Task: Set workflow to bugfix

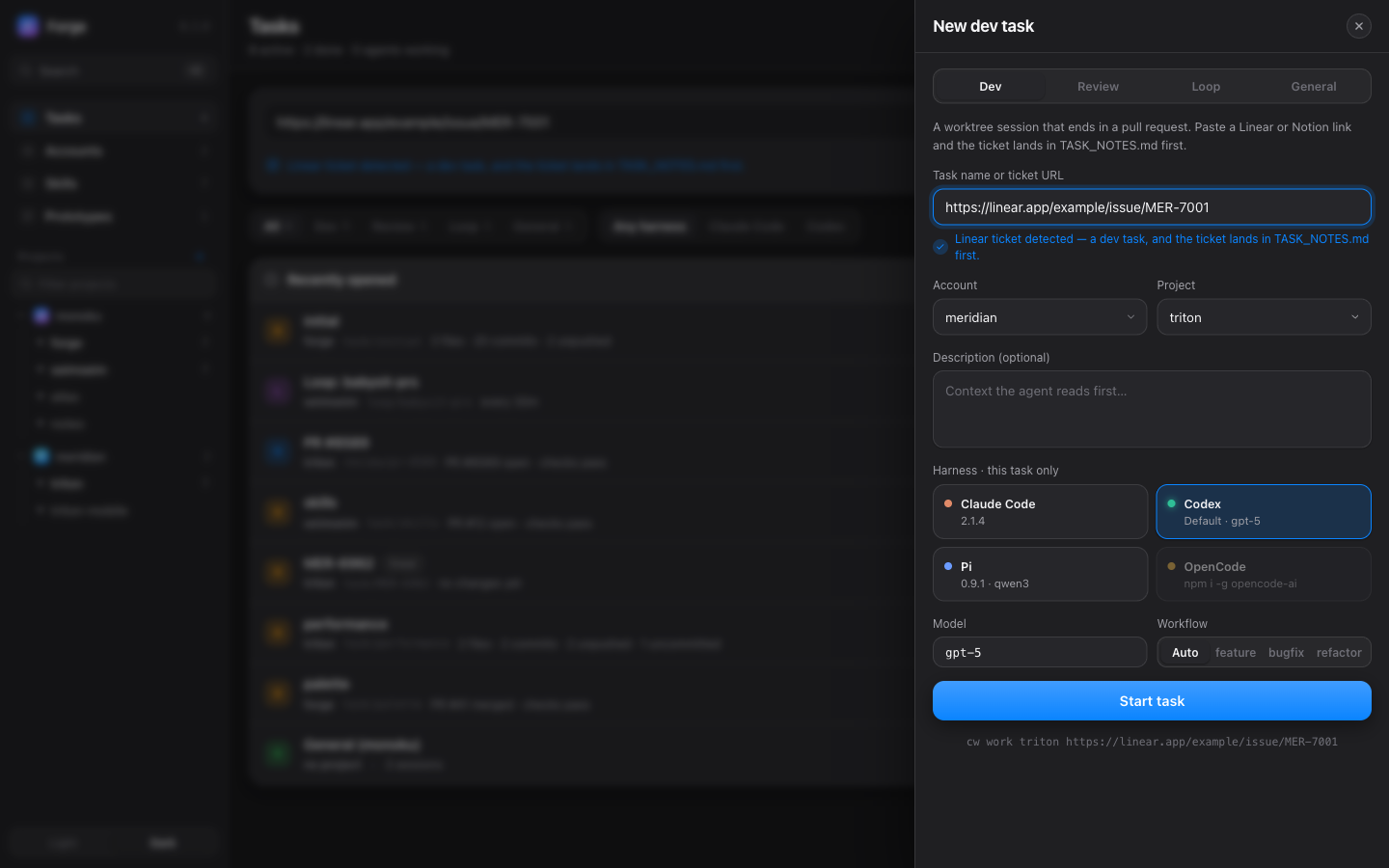Action: point(1286,652)
